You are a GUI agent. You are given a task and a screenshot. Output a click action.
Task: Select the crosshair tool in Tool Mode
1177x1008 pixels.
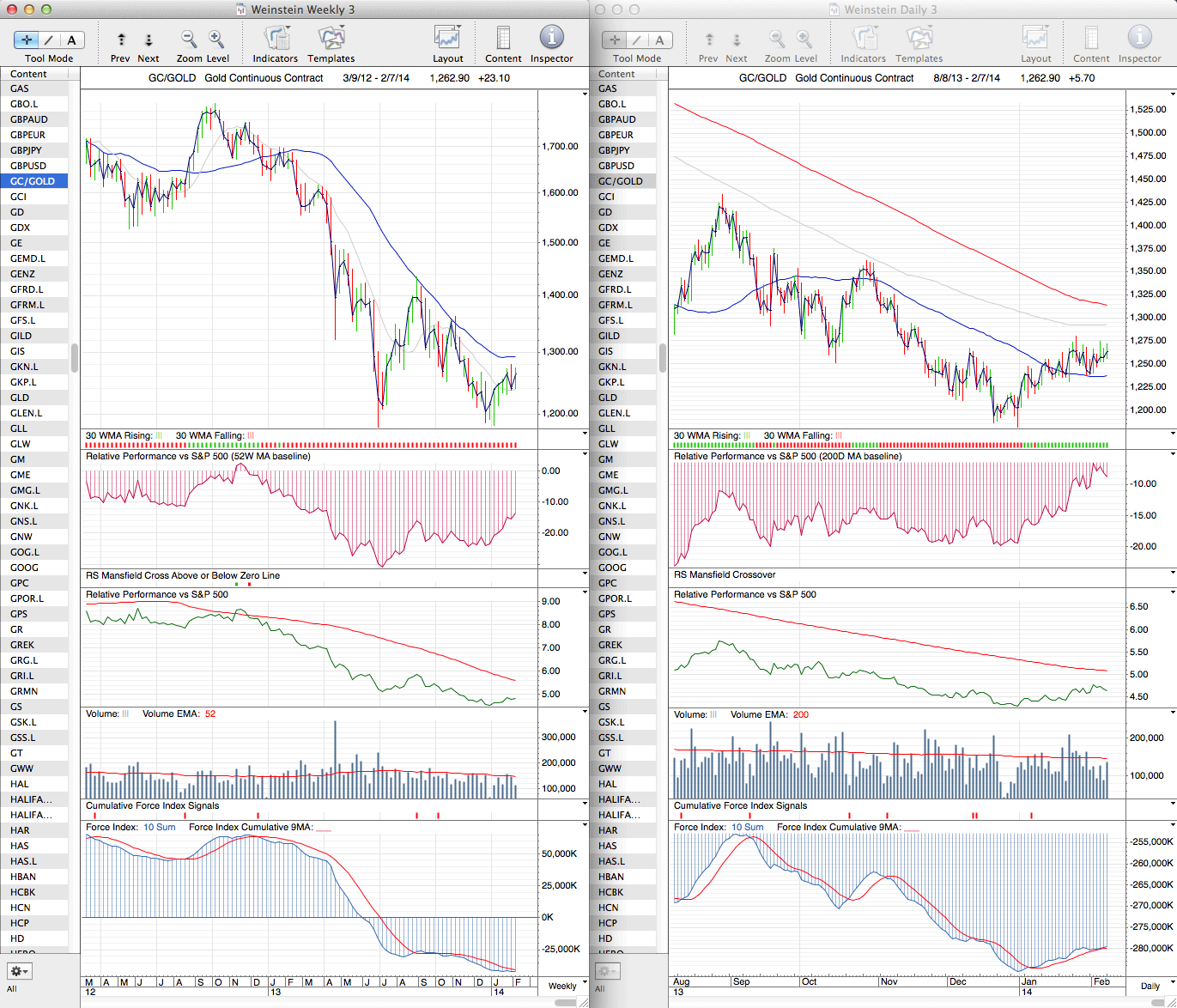[27, 40]
